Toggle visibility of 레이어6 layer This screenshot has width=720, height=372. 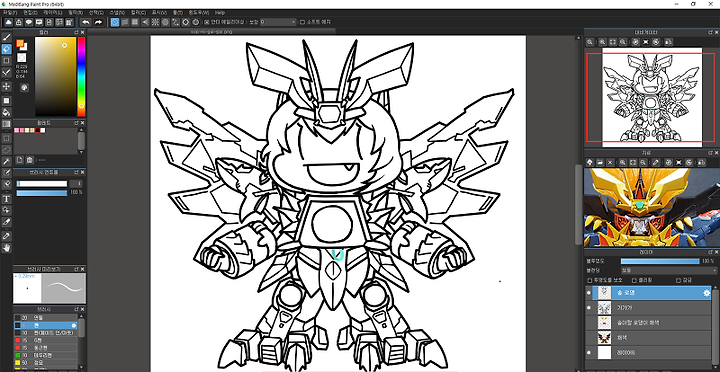[x=588, y=352]
